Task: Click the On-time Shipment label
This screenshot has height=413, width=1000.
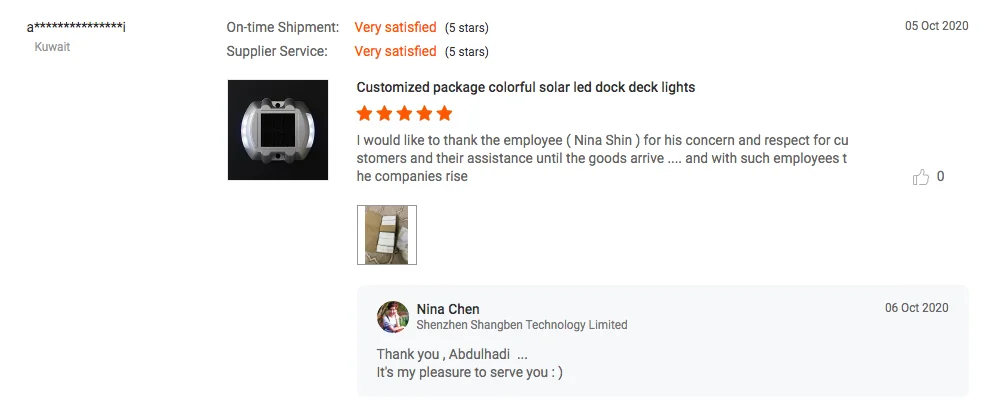Action: 282,27
